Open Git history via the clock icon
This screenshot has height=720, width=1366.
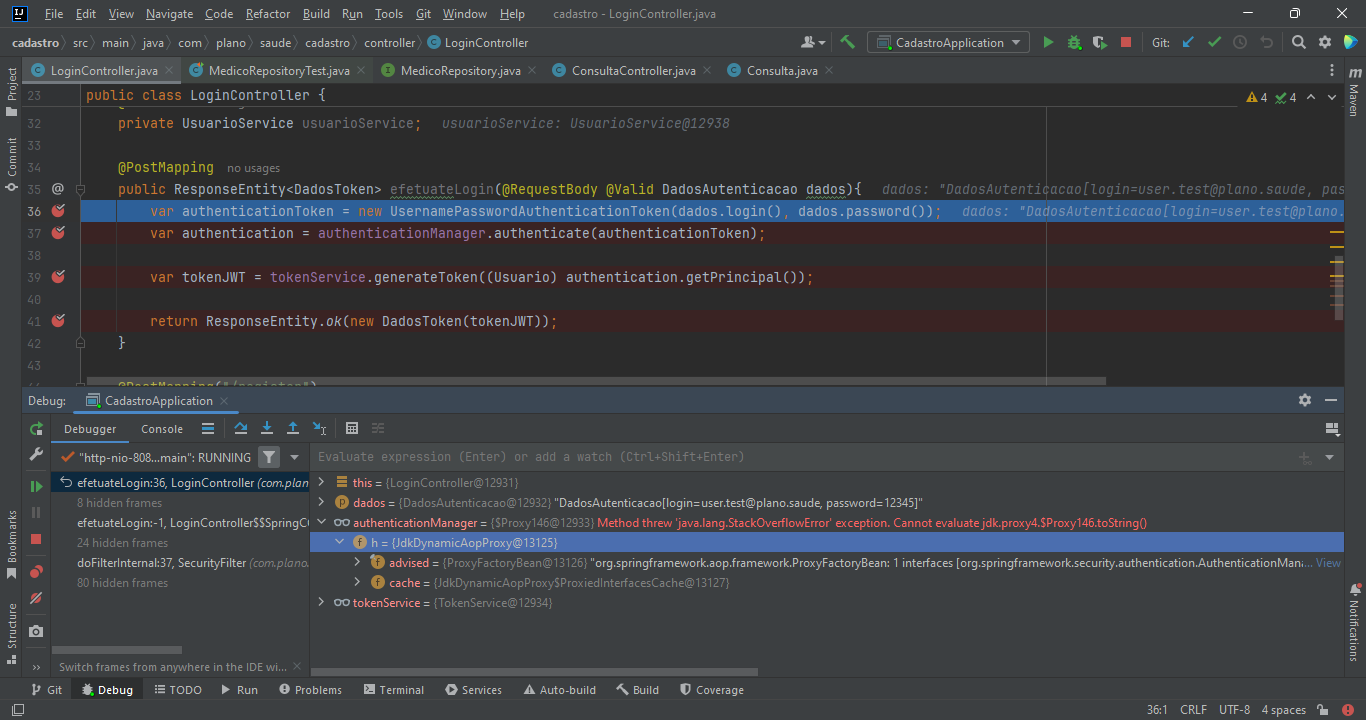(1240, 42)
